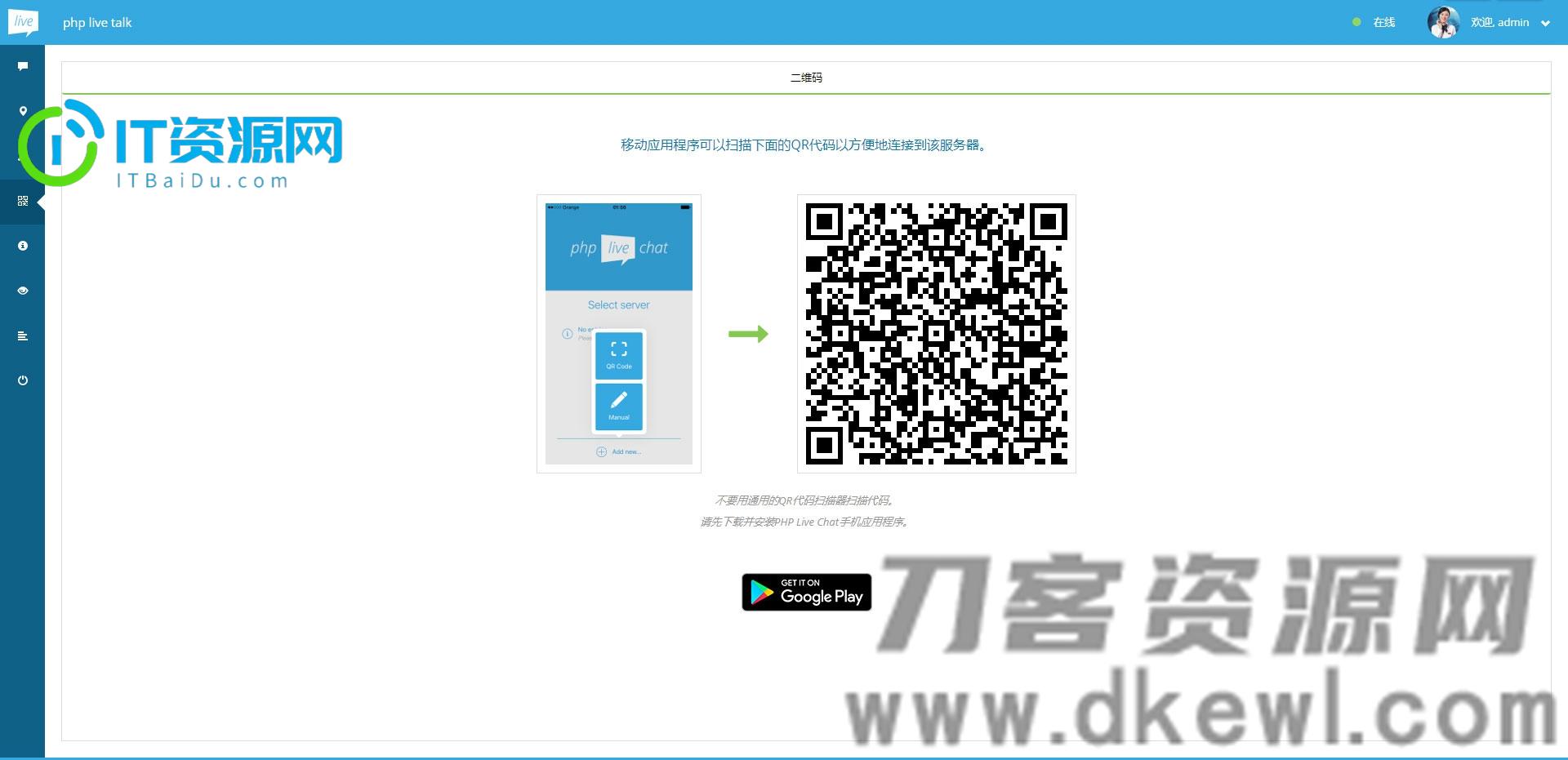Click the note starting 不要用通用的QR代码

(x=805, y=500)
